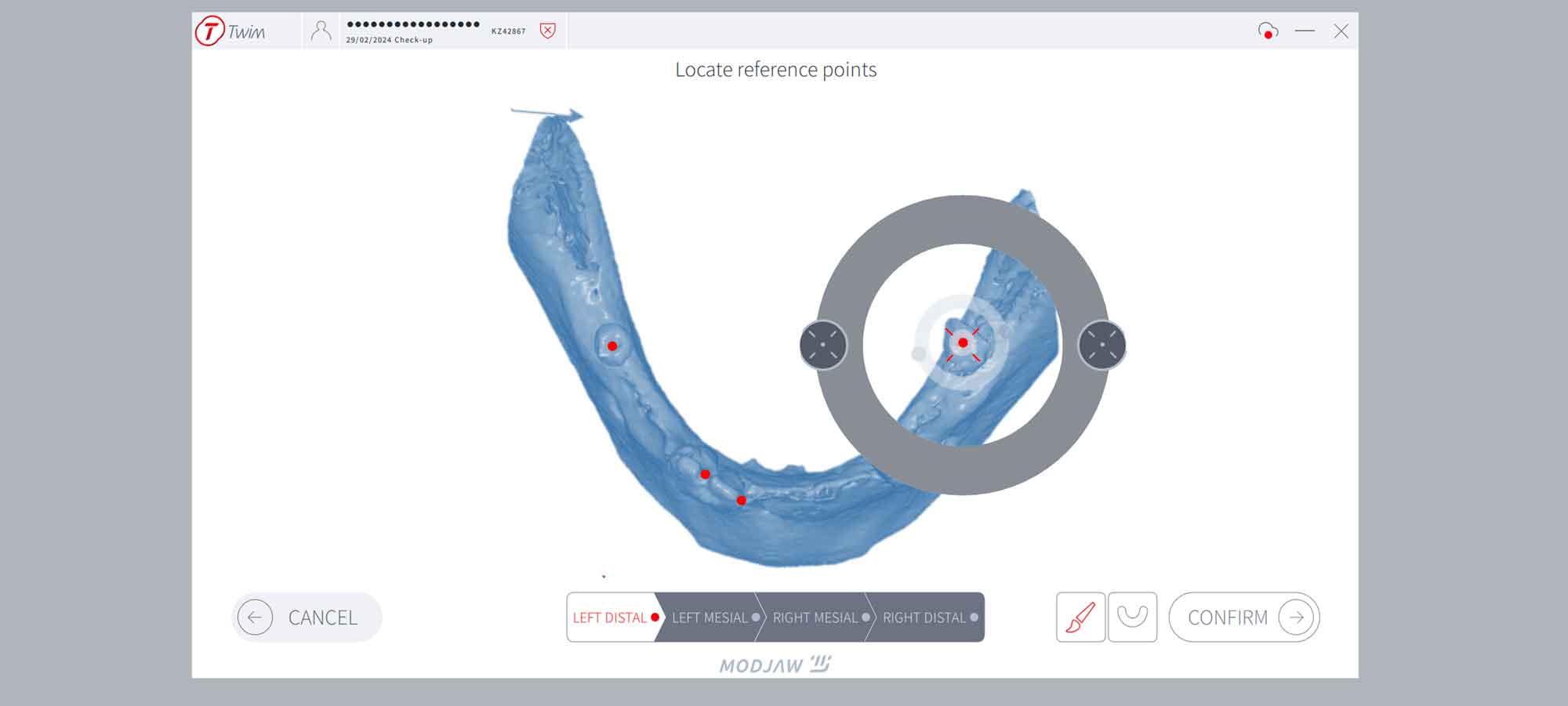Open the patient profile icon

coord(321,31)
